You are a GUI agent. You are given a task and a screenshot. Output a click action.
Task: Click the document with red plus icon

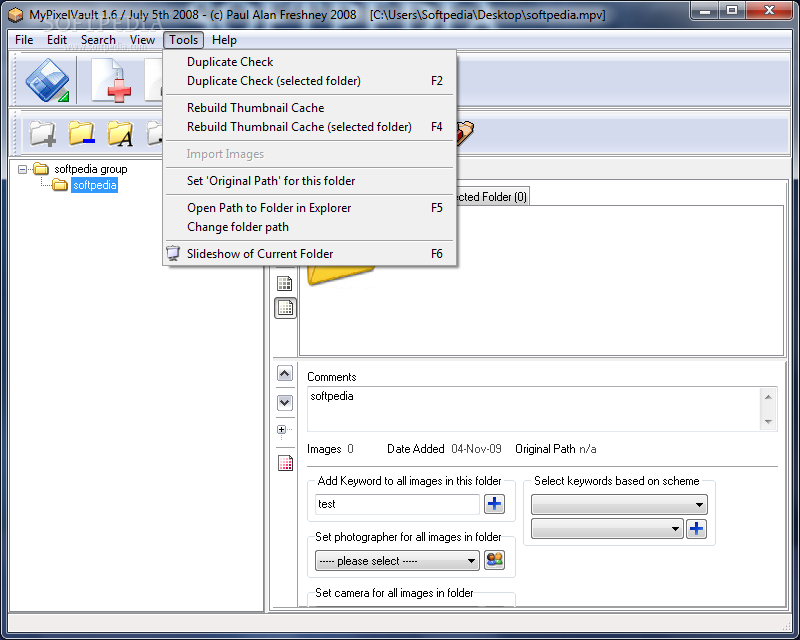coord(111,80)
